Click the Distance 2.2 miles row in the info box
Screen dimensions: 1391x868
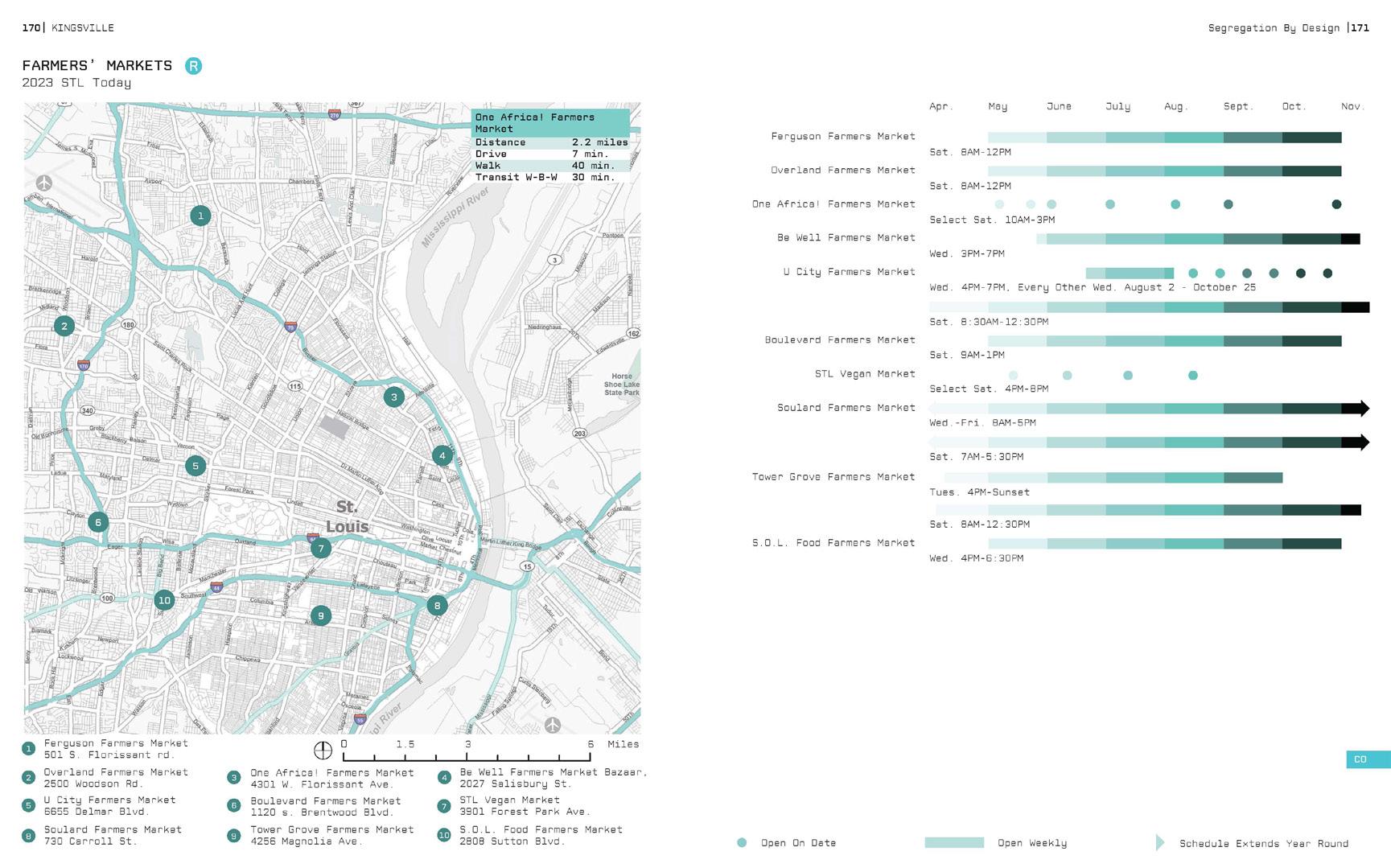click(x=551, y=142)
